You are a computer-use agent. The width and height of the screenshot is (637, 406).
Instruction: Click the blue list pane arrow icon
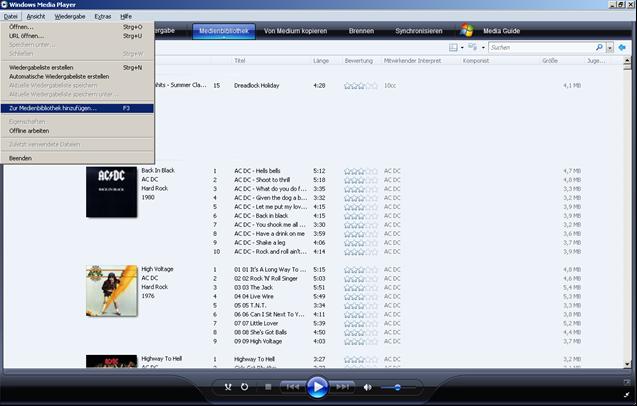(622, 48)
